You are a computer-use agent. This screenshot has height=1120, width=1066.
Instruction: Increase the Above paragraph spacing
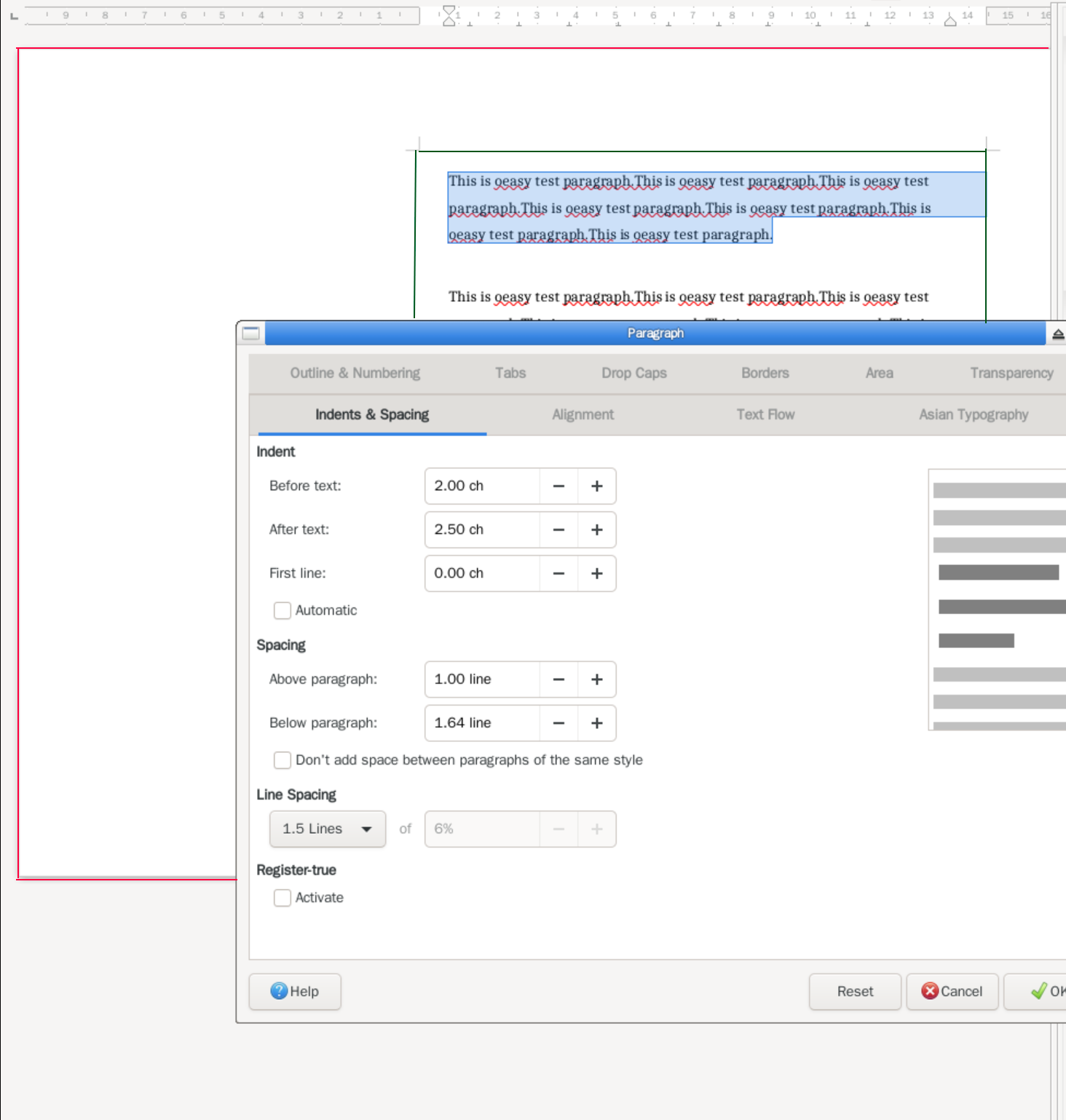597,679
